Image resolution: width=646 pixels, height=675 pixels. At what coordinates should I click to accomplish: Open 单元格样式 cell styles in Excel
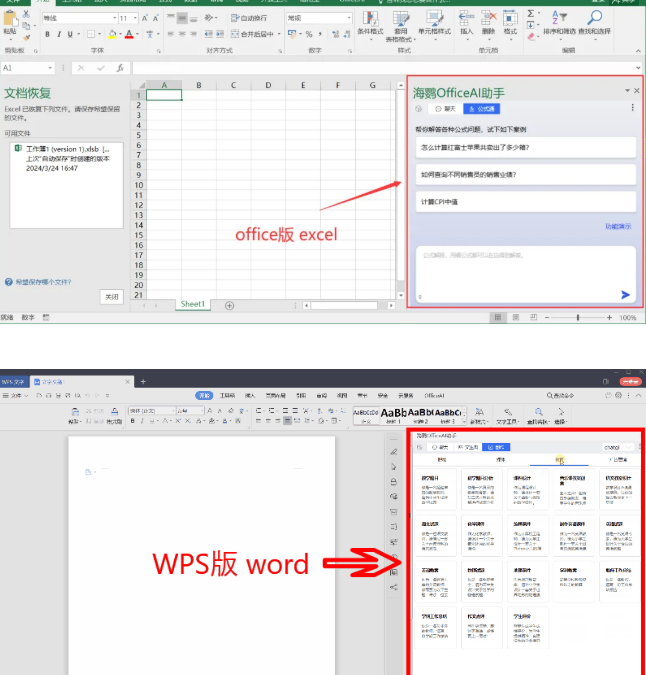tap(435, 25)
